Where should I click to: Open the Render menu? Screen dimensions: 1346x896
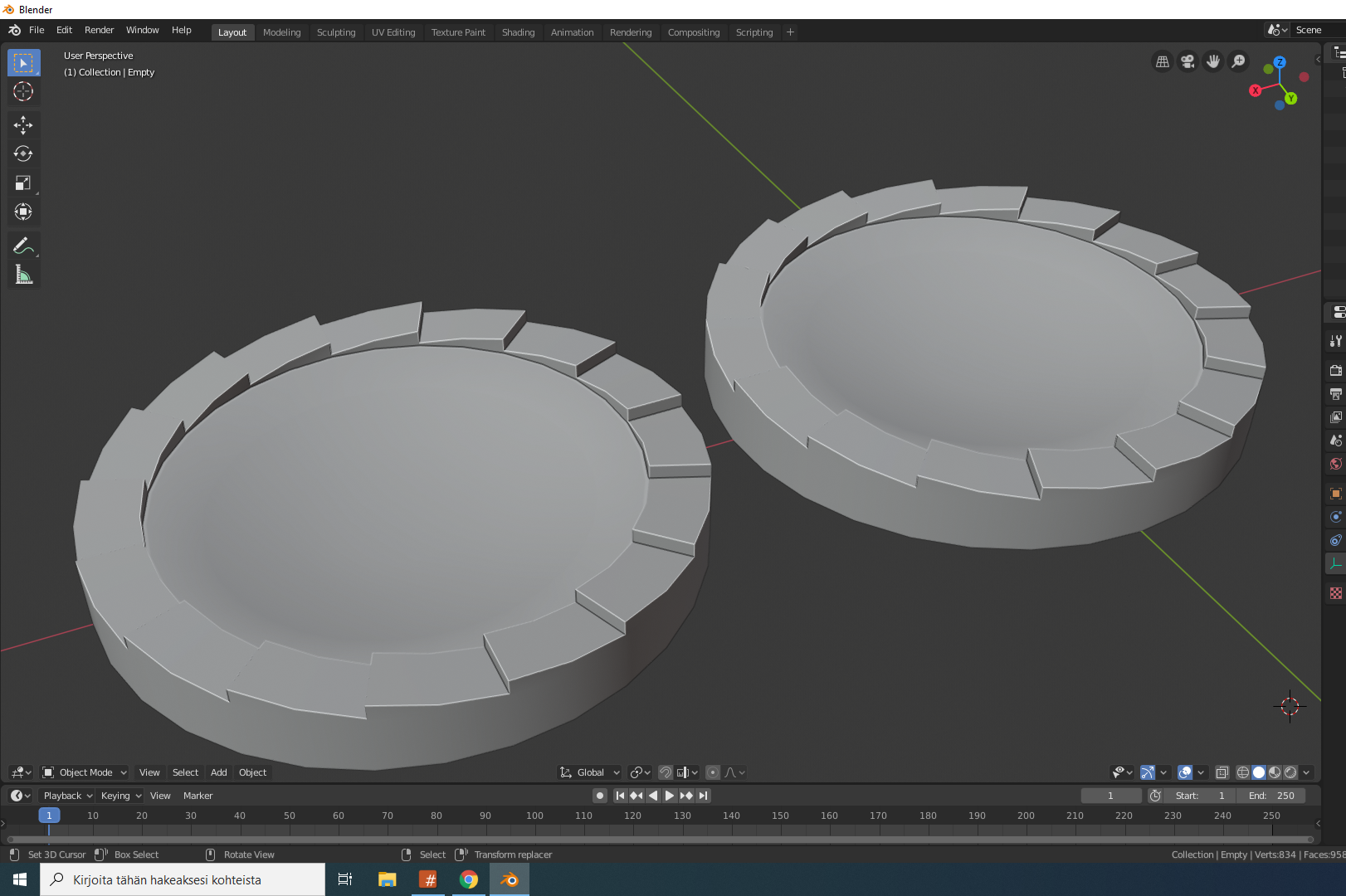[99, 30]
